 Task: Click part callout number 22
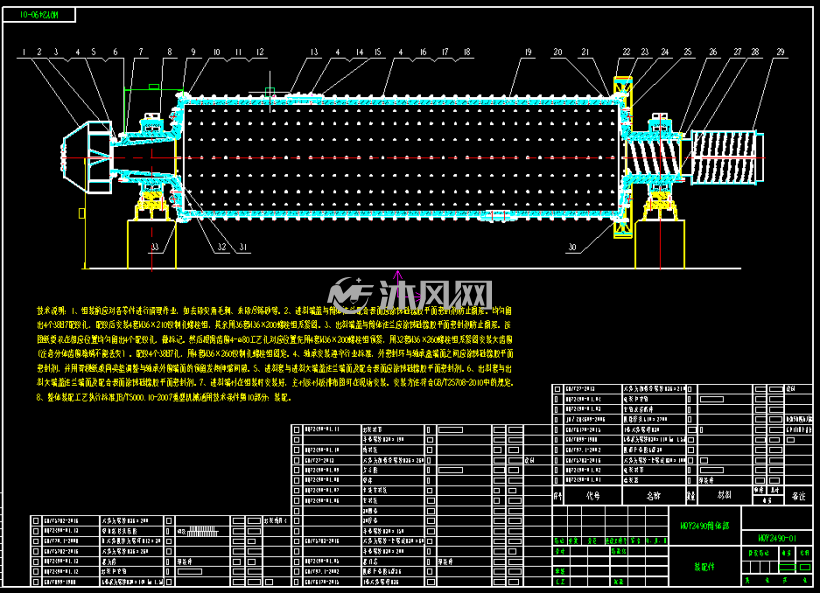click(627, 52)
